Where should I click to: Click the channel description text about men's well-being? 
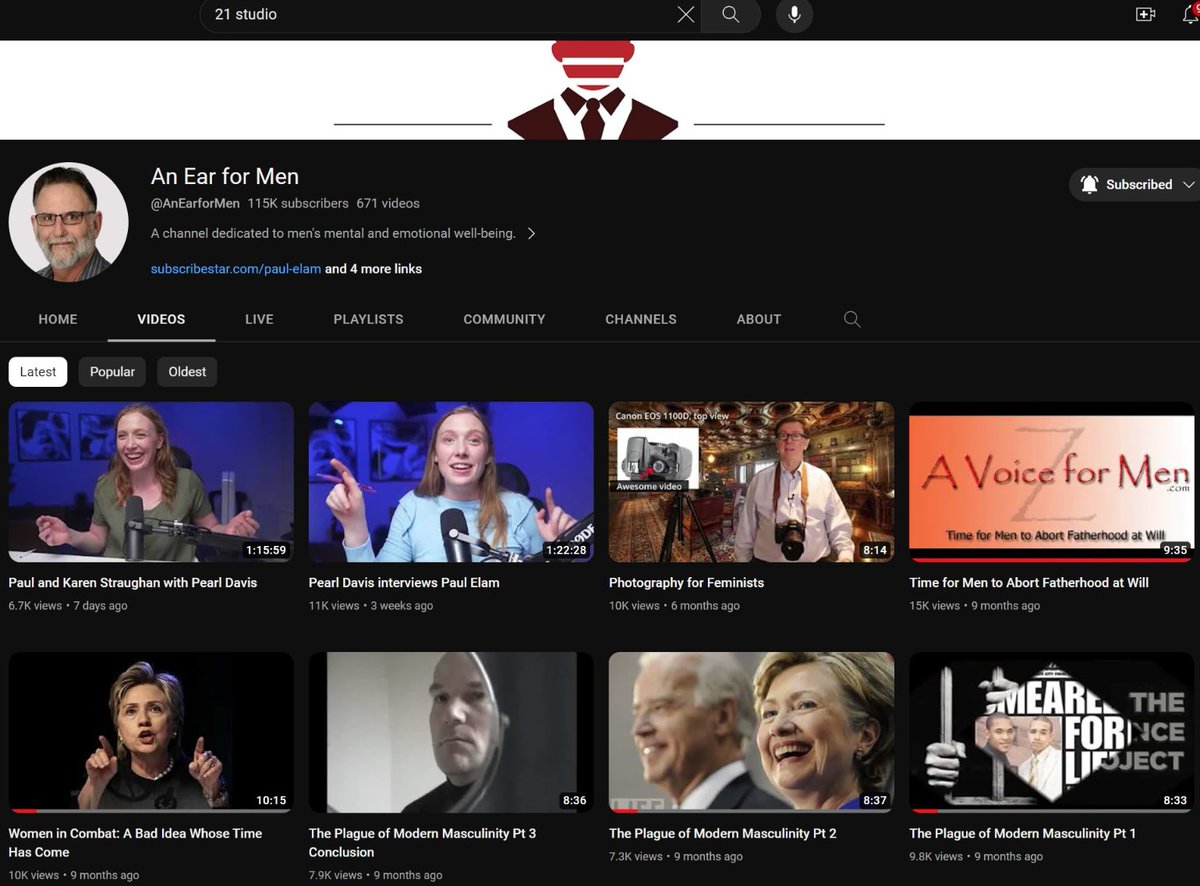(333, 233)
